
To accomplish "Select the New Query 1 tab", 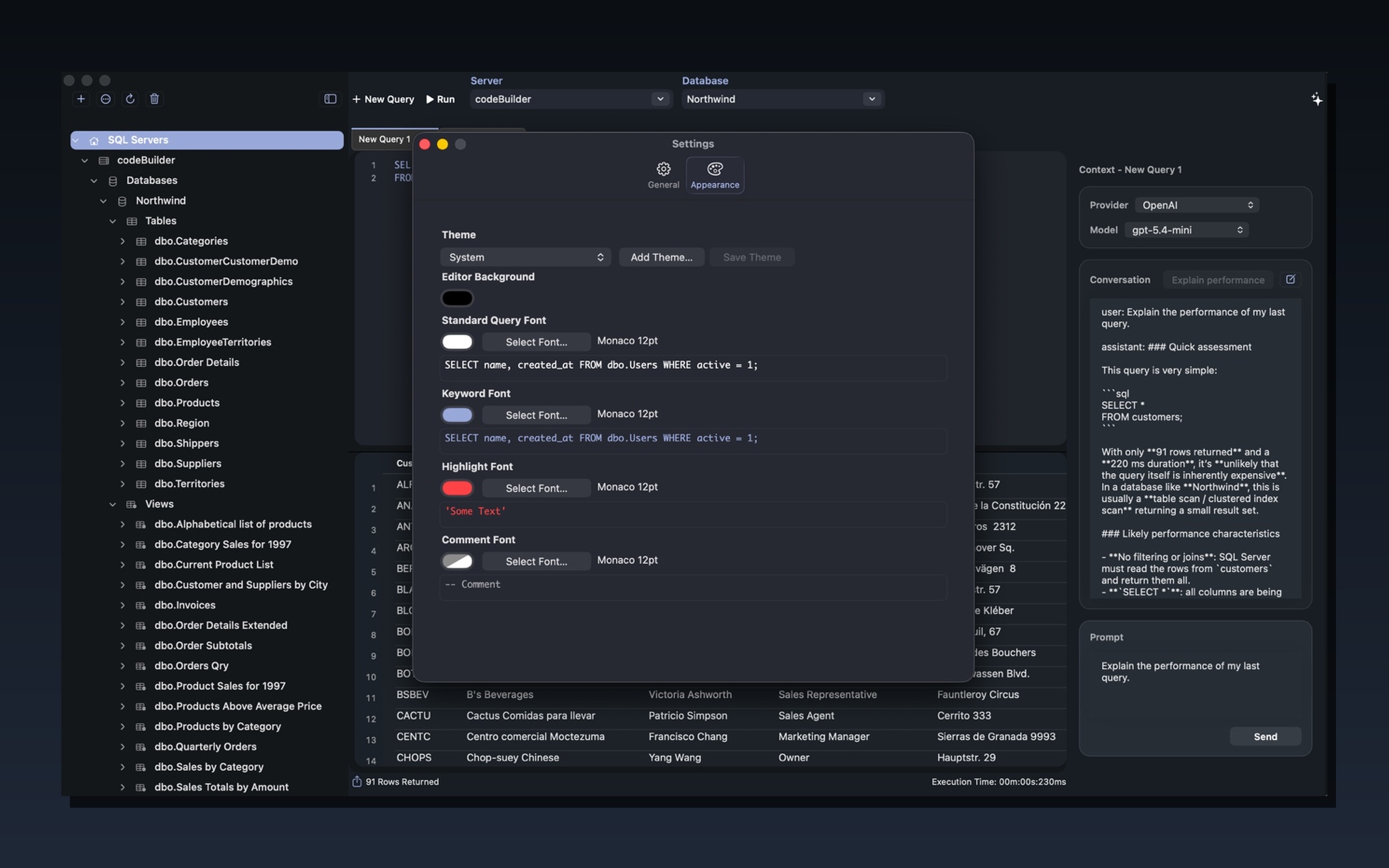I will (x=383, y=139).
